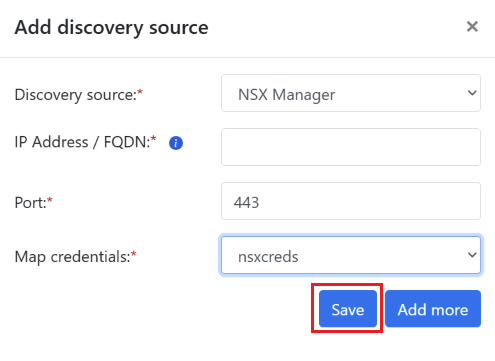Select the nsxcreds value text
This screenshot has height=361, width=495.
[x=268, y=257]
